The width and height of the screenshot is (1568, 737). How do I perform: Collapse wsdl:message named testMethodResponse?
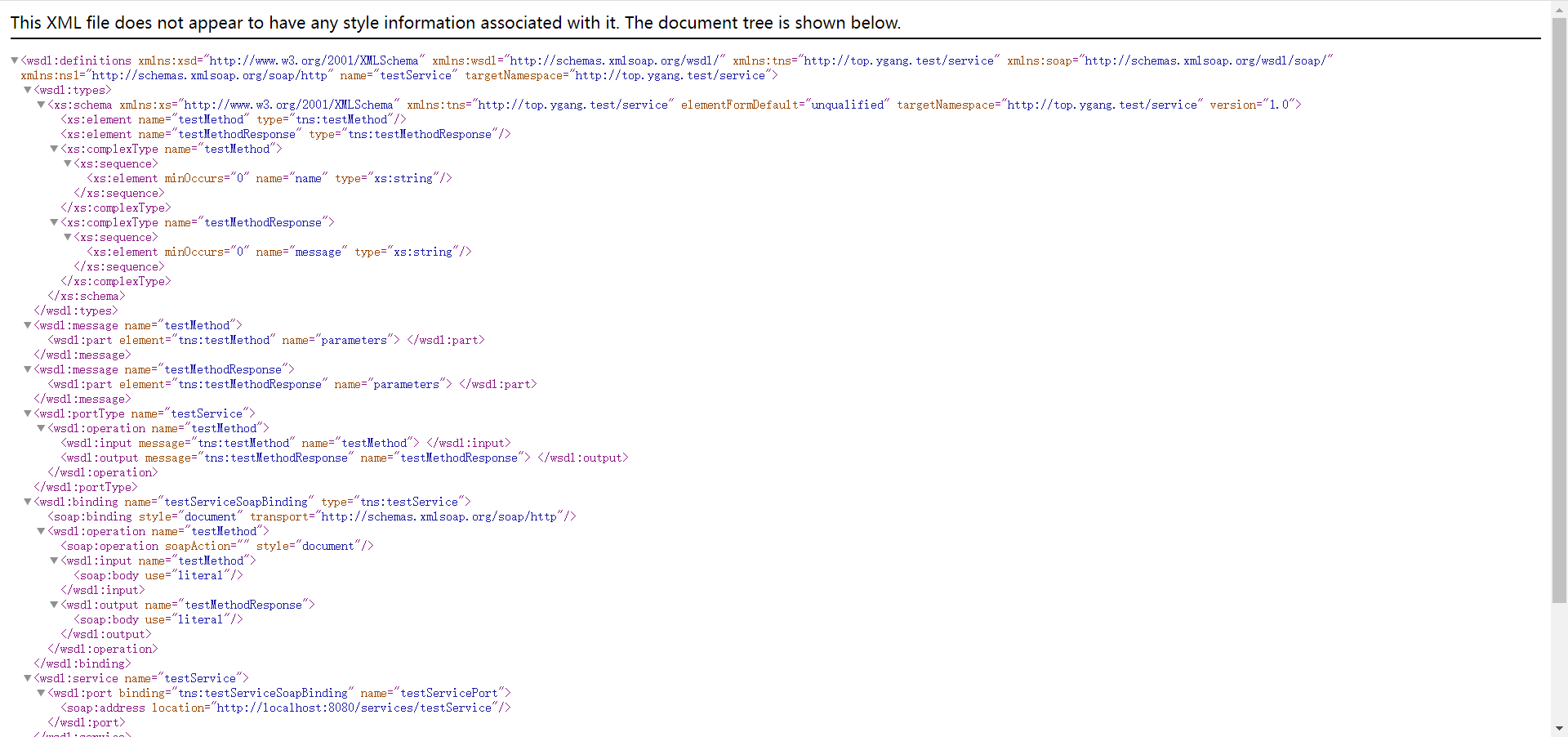28,369
